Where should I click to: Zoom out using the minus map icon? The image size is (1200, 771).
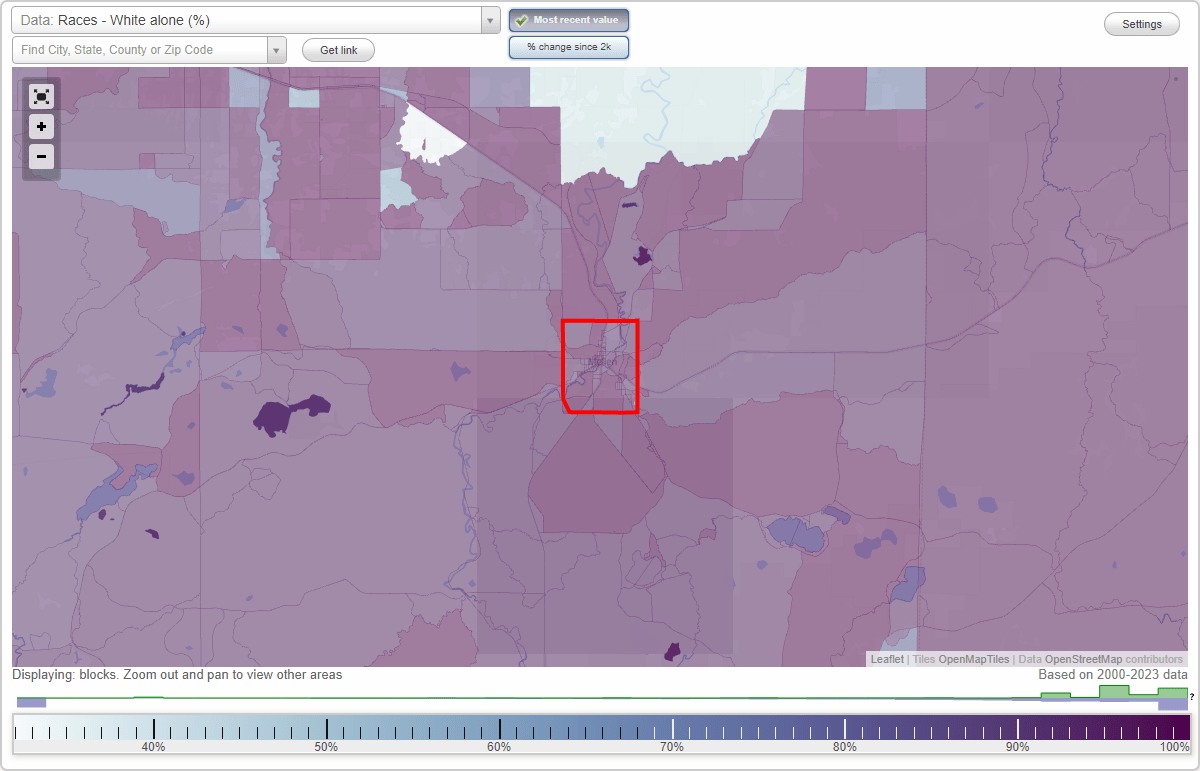pyautogui.click(x=41, y=157)
